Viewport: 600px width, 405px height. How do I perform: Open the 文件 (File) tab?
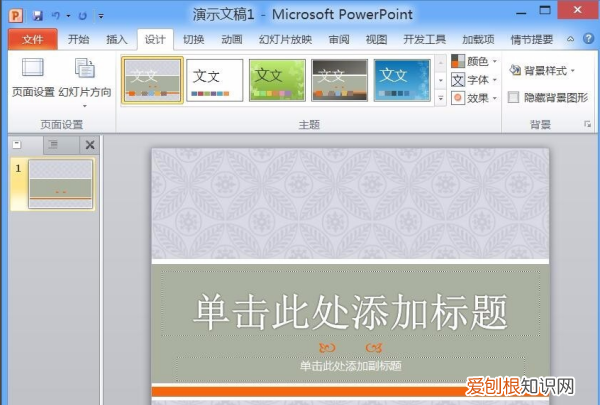pyautogui.click(x=33, y=39)
